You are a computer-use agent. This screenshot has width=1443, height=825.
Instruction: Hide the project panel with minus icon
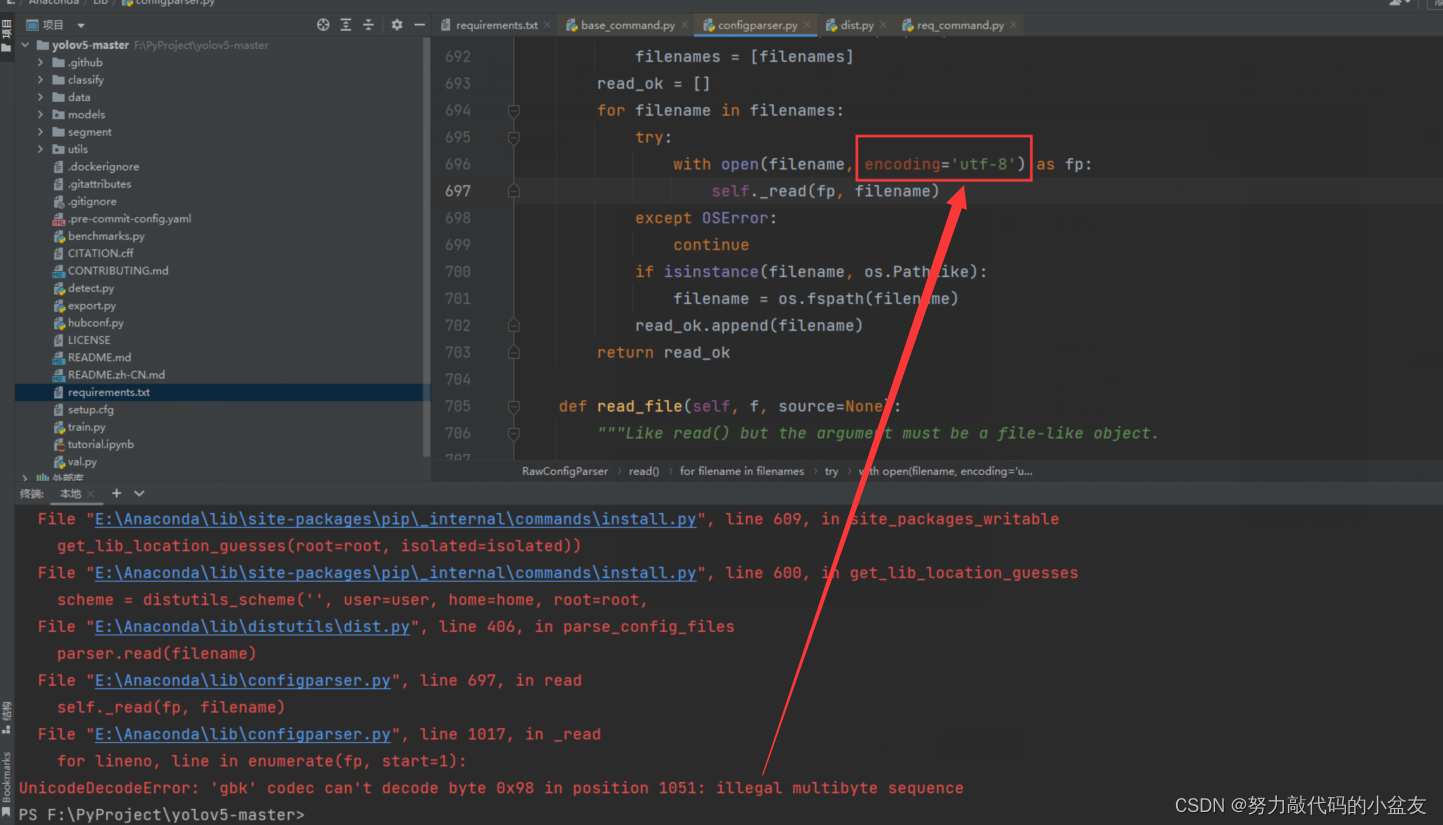[x=419, y=25]
